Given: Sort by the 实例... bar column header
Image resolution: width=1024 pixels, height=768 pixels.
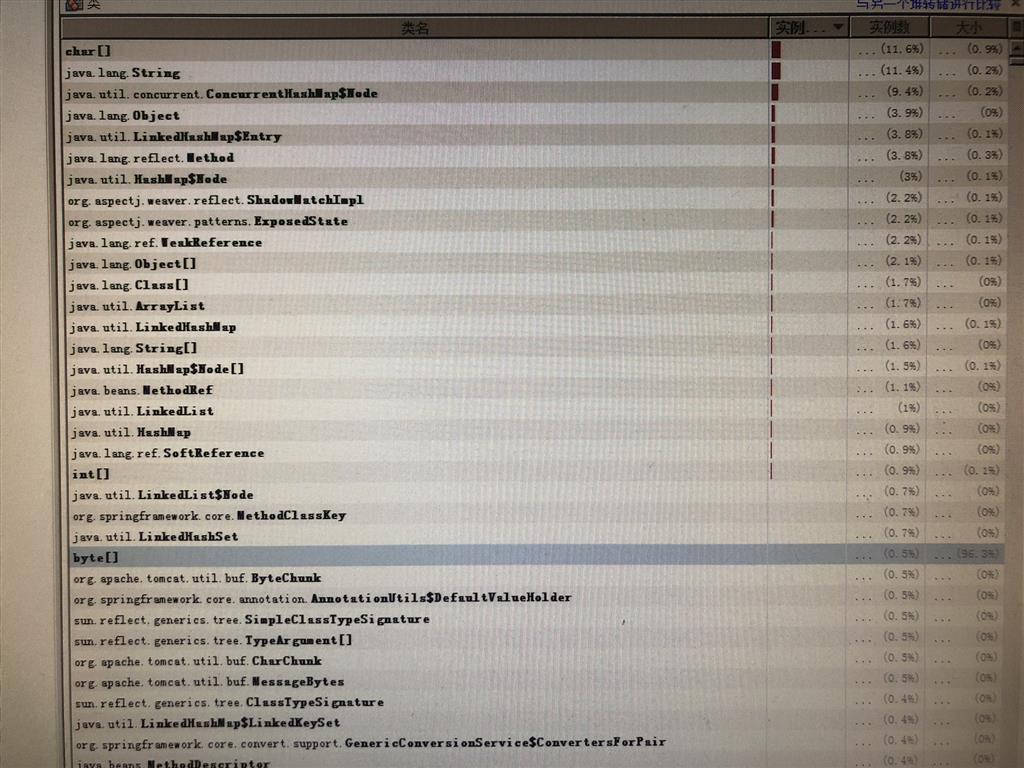Looking at the screenshot, I should tap(809, 27).
